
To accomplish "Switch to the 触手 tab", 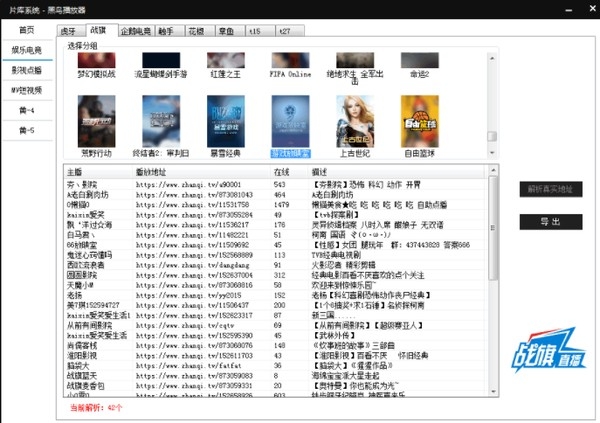I will (170, 31).
